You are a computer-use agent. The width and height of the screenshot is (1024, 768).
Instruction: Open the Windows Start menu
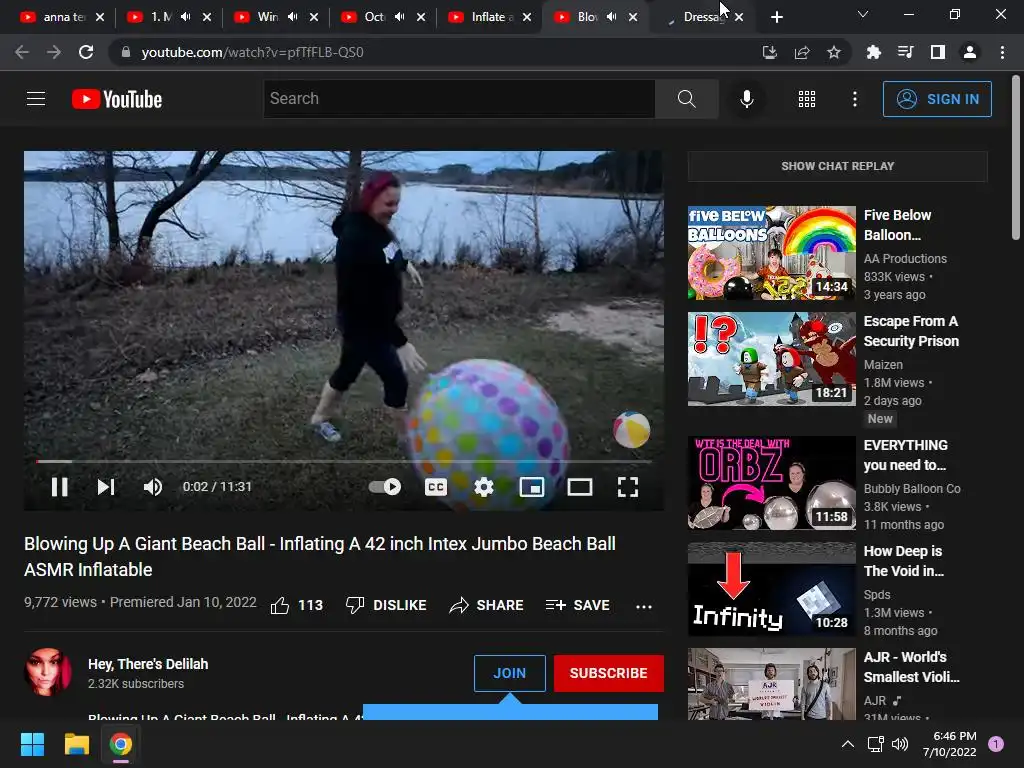(x=32, y=744)
